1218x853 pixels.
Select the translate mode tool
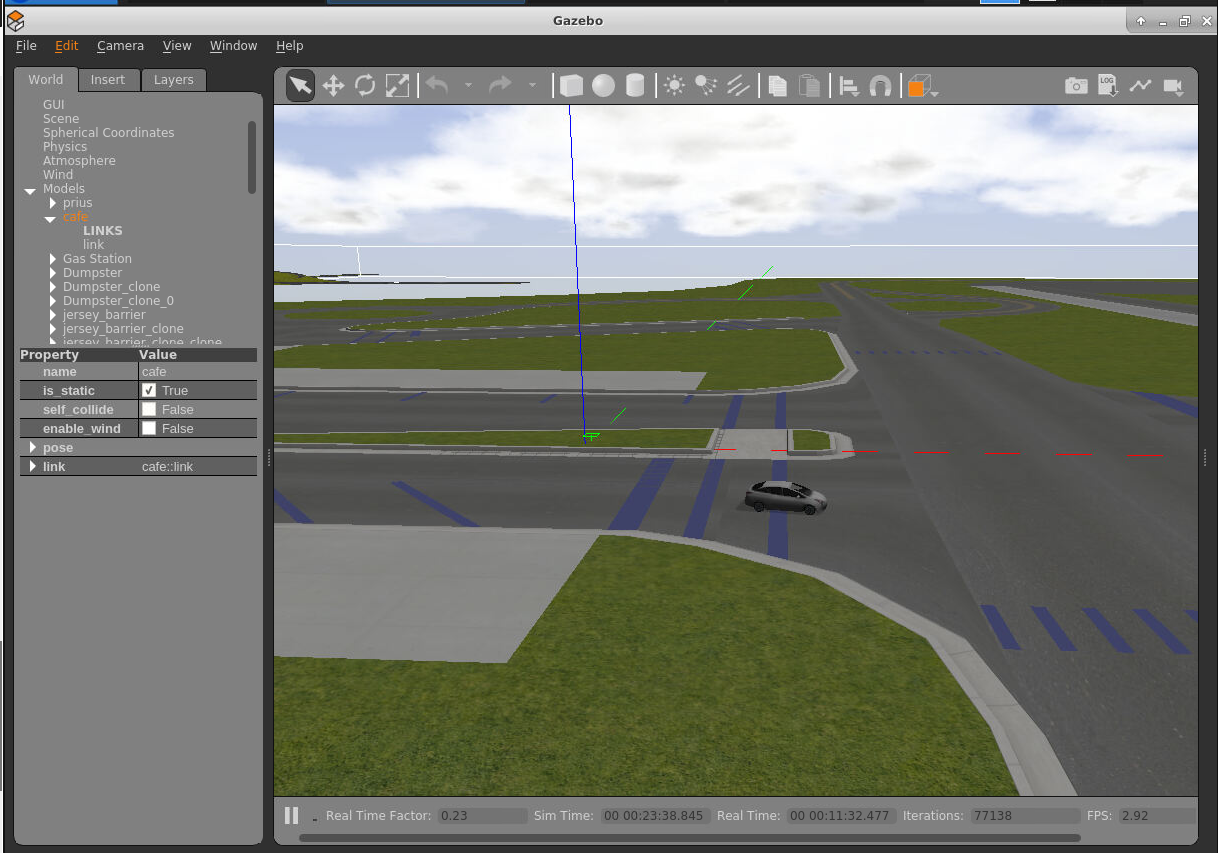tap(333, 86)
